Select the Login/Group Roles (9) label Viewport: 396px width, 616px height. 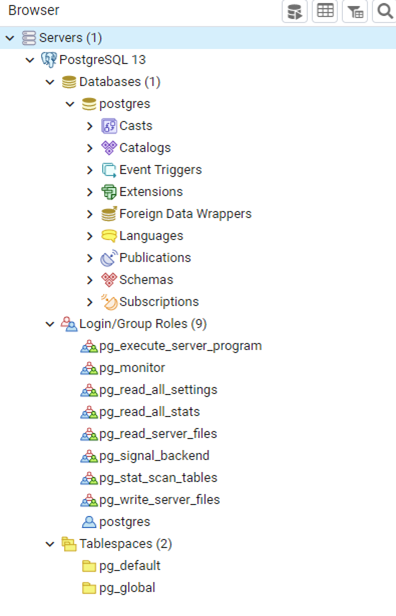[143, 324]
